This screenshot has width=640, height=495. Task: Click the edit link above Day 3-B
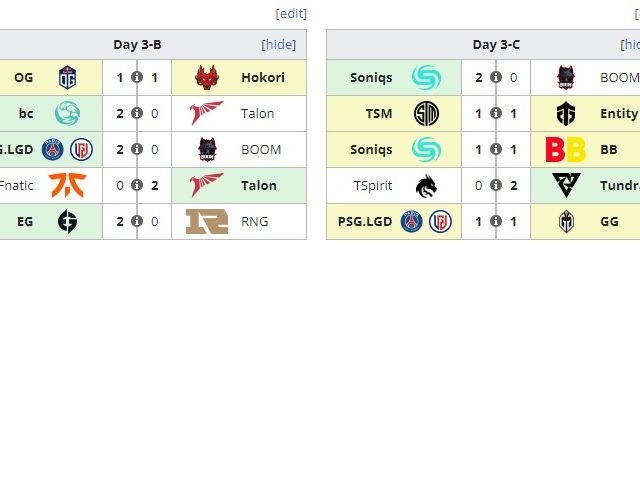292,14
